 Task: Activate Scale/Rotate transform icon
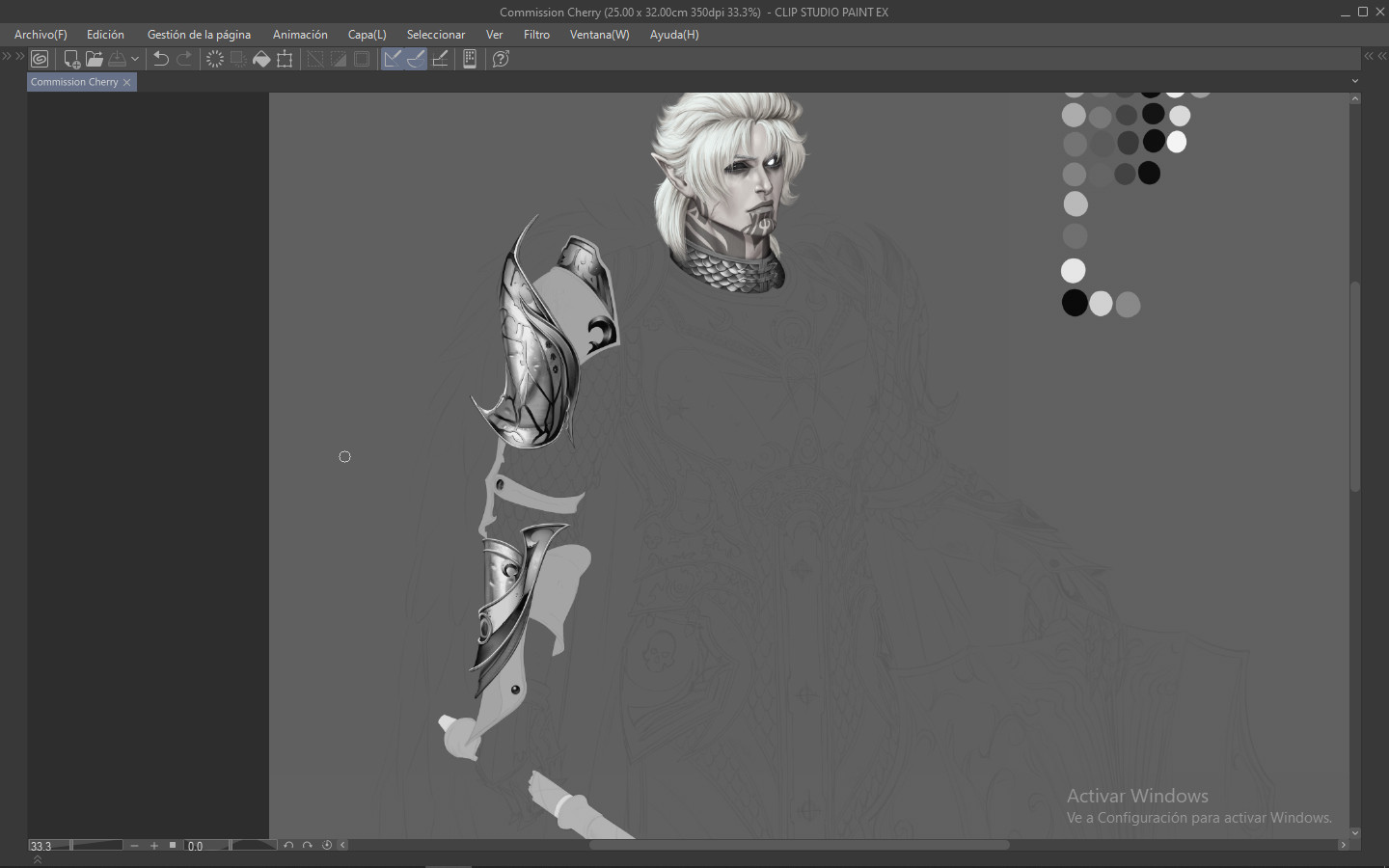[x=285, y=59]
